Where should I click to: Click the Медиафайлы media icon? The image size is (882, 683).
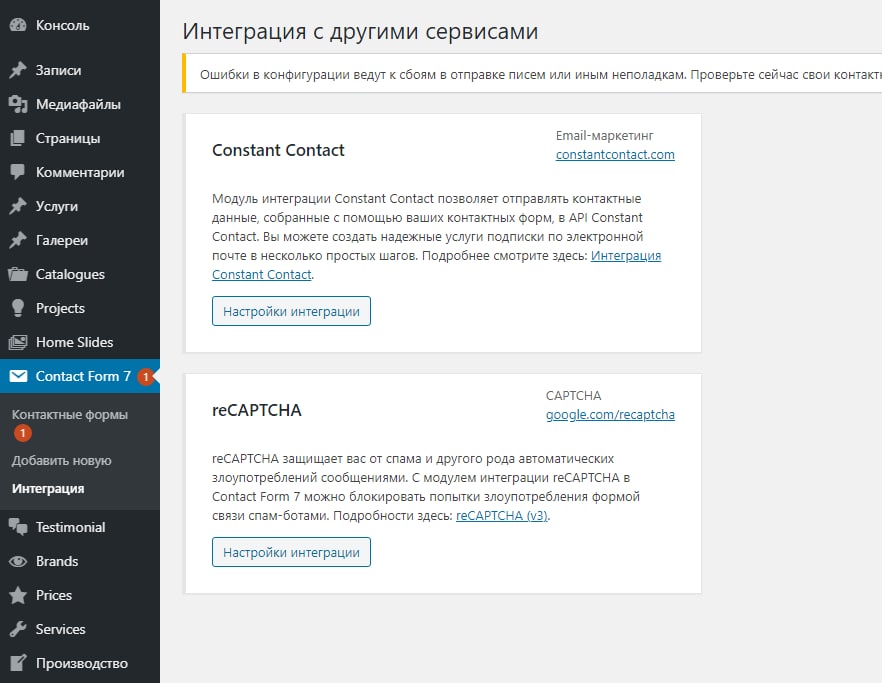pos(17,105)
